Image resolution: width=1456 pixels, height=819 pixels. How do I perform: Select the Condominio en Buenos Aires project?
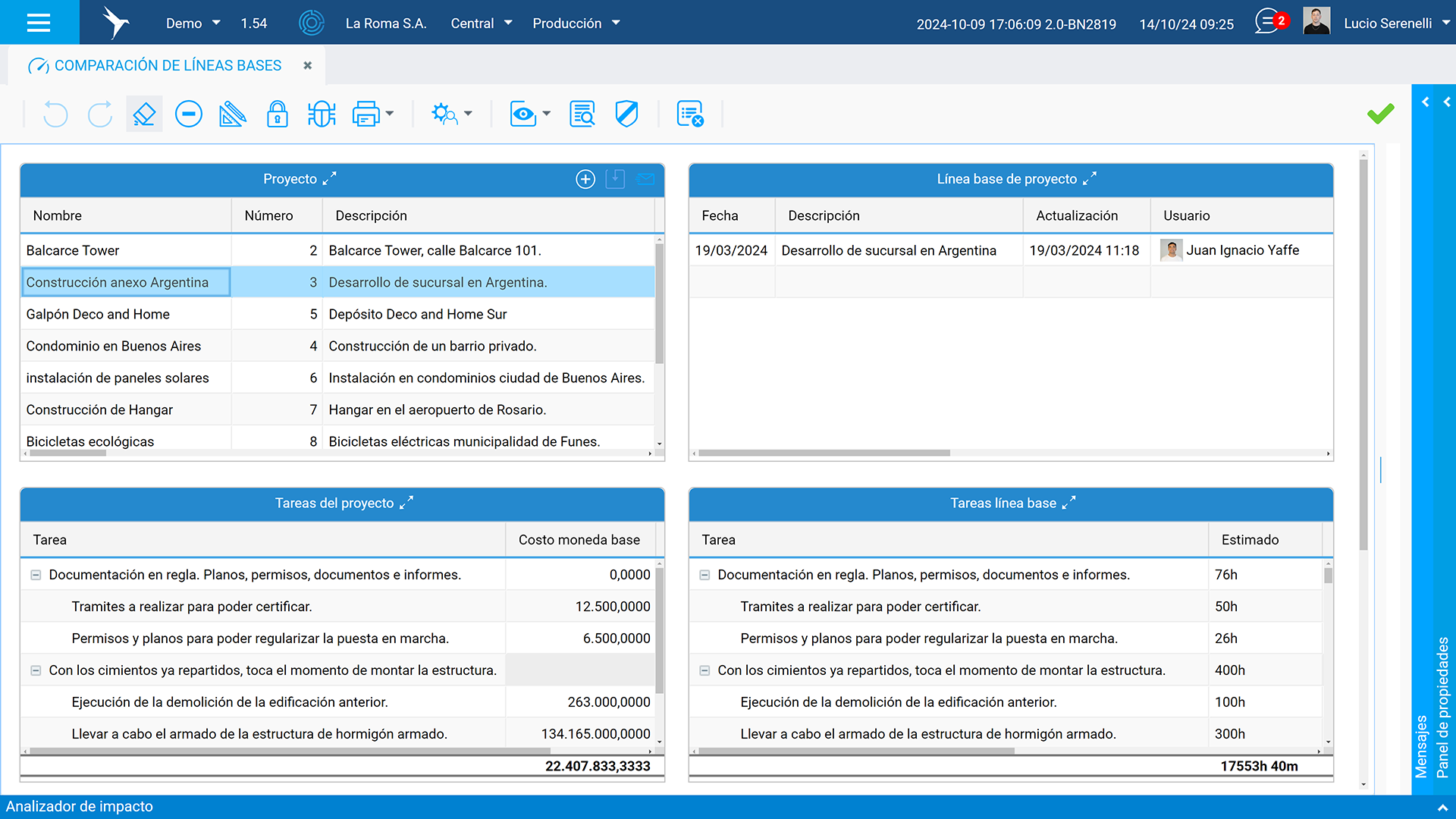pyautogui.click(x=337, y=346)
